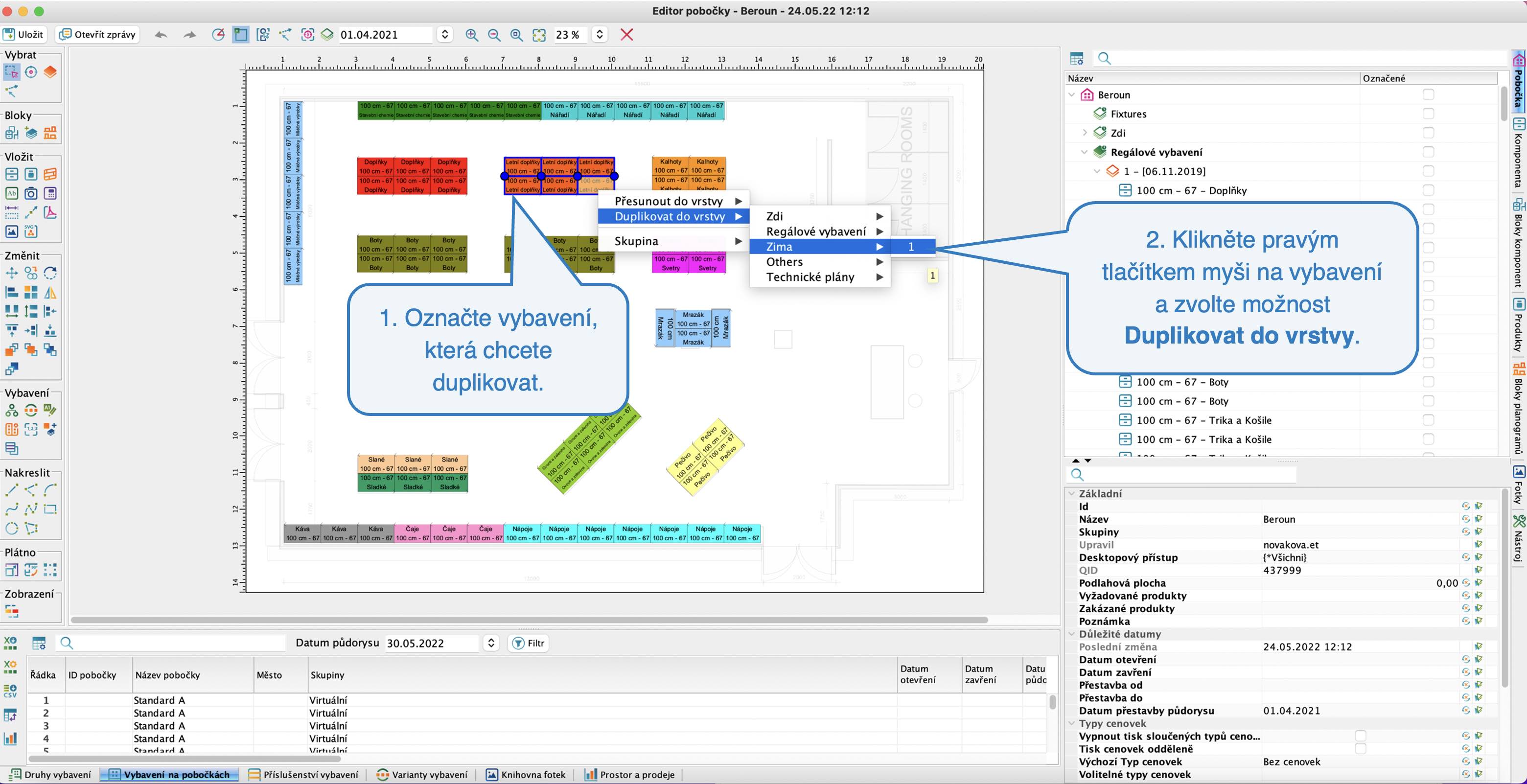Switch to Varianty vybavení tab

(x=422, y=775)
